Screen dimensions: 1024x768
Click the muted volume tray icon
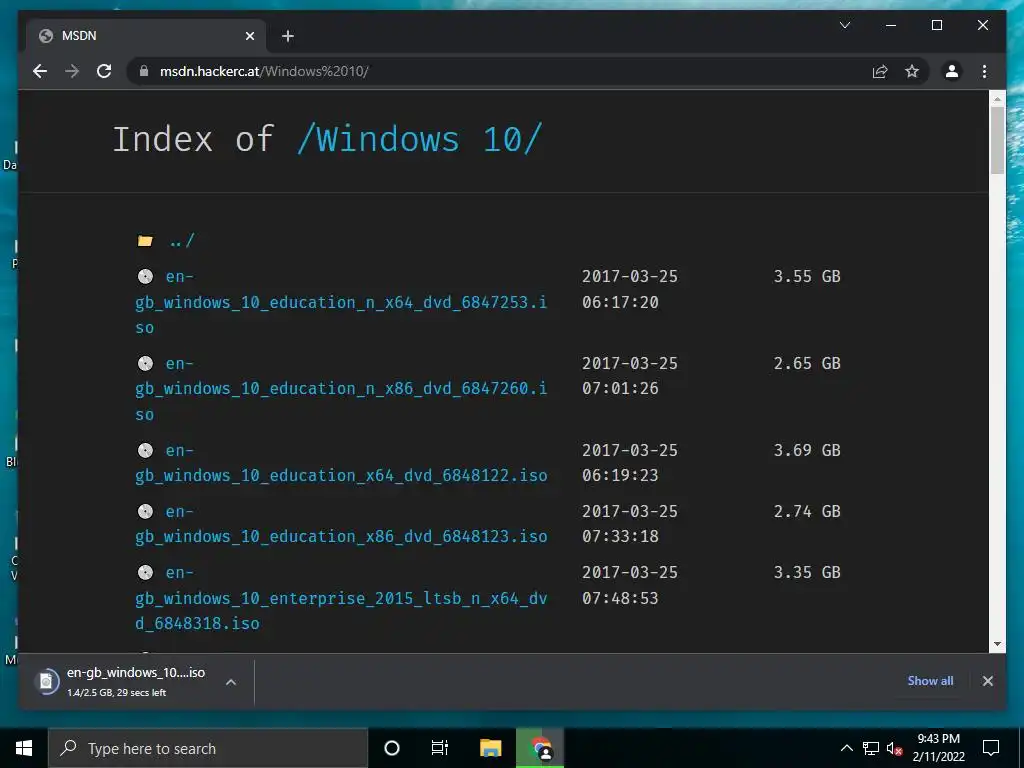point(895,748)
